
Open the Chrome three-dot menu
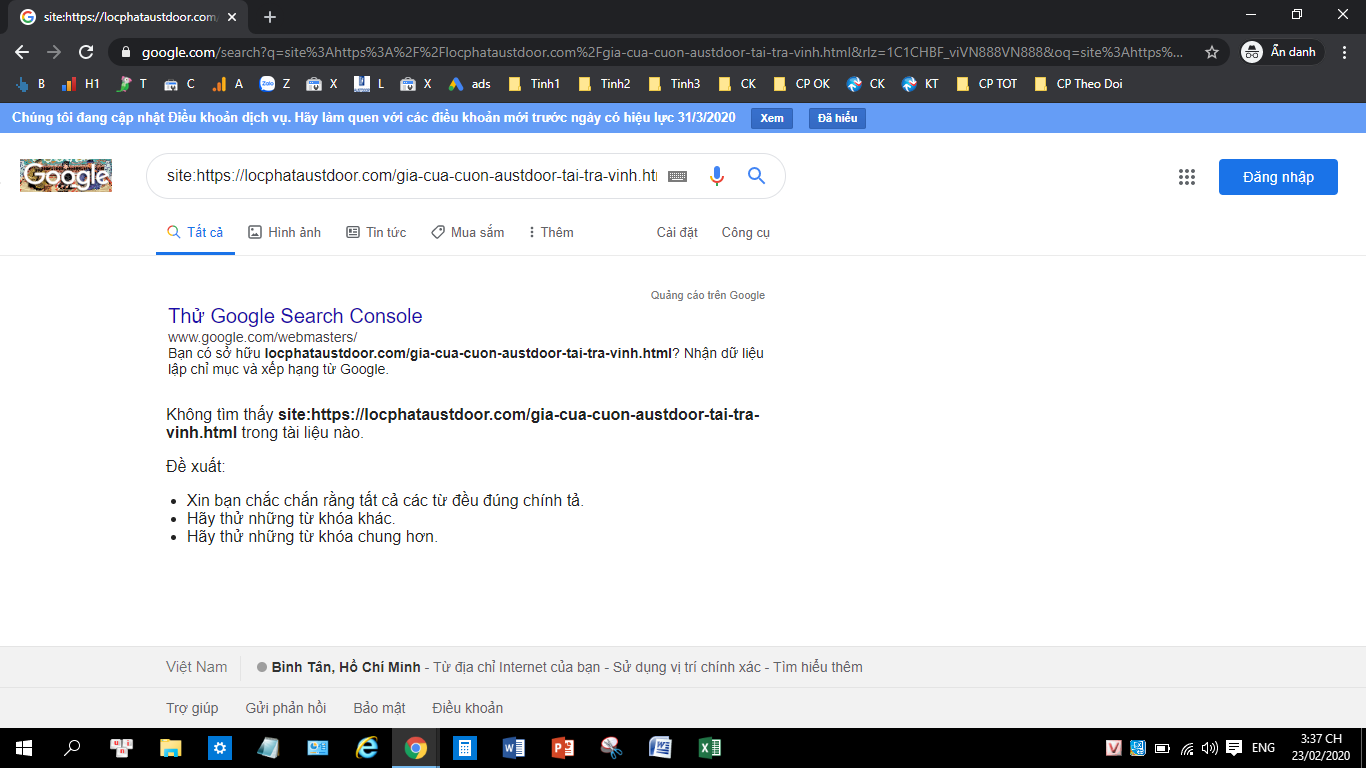pos(1343,52)
